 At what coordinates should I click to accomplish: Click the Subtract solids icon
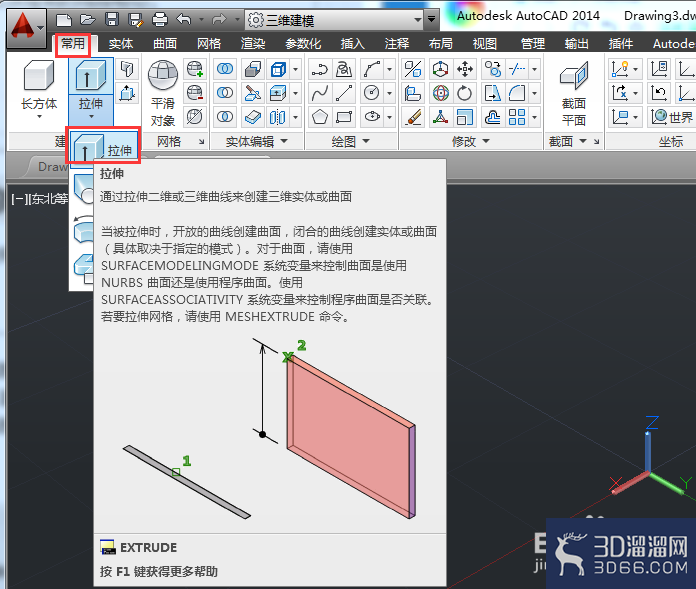coord(225,93)
